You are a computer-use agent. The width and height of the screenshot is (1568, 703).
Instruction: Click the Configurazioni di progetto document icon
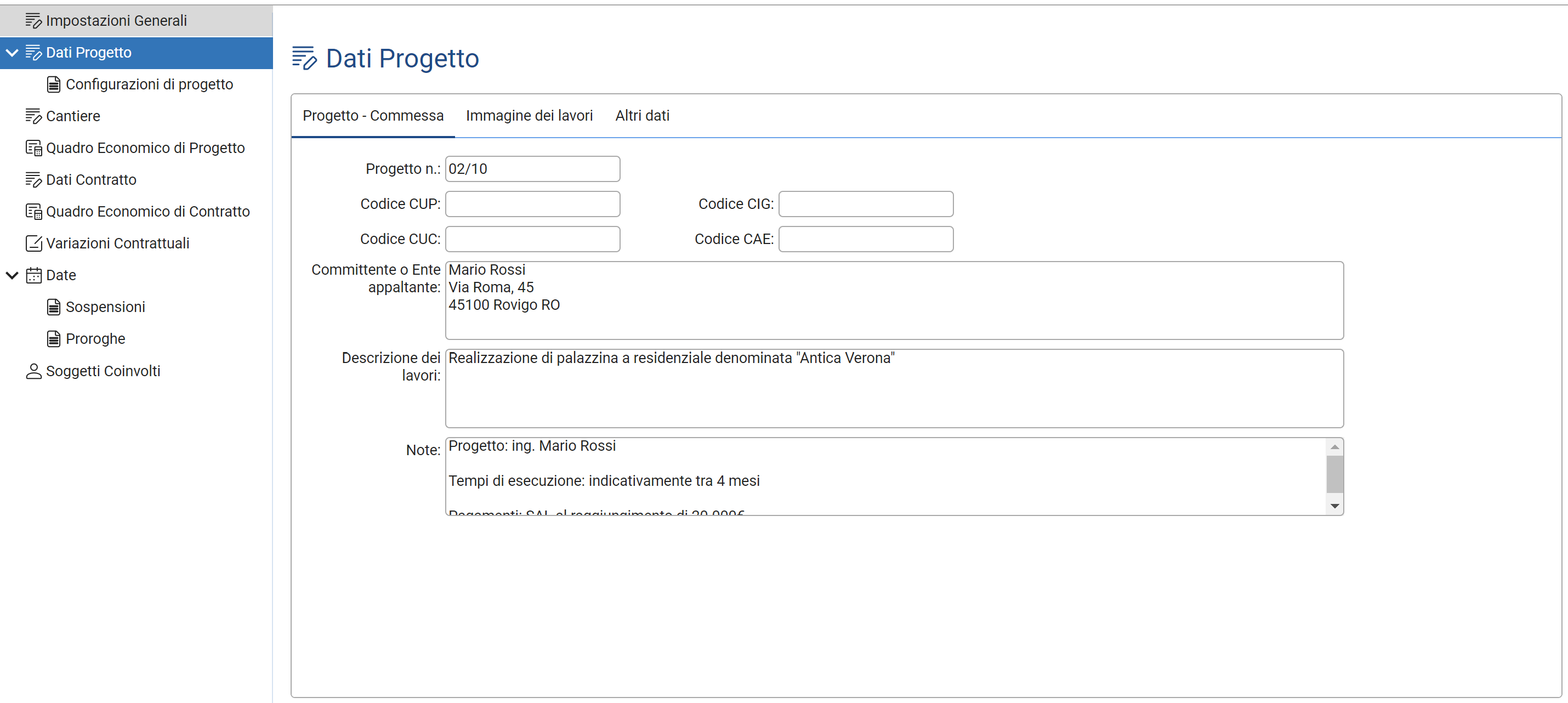(x=54, y=84)
